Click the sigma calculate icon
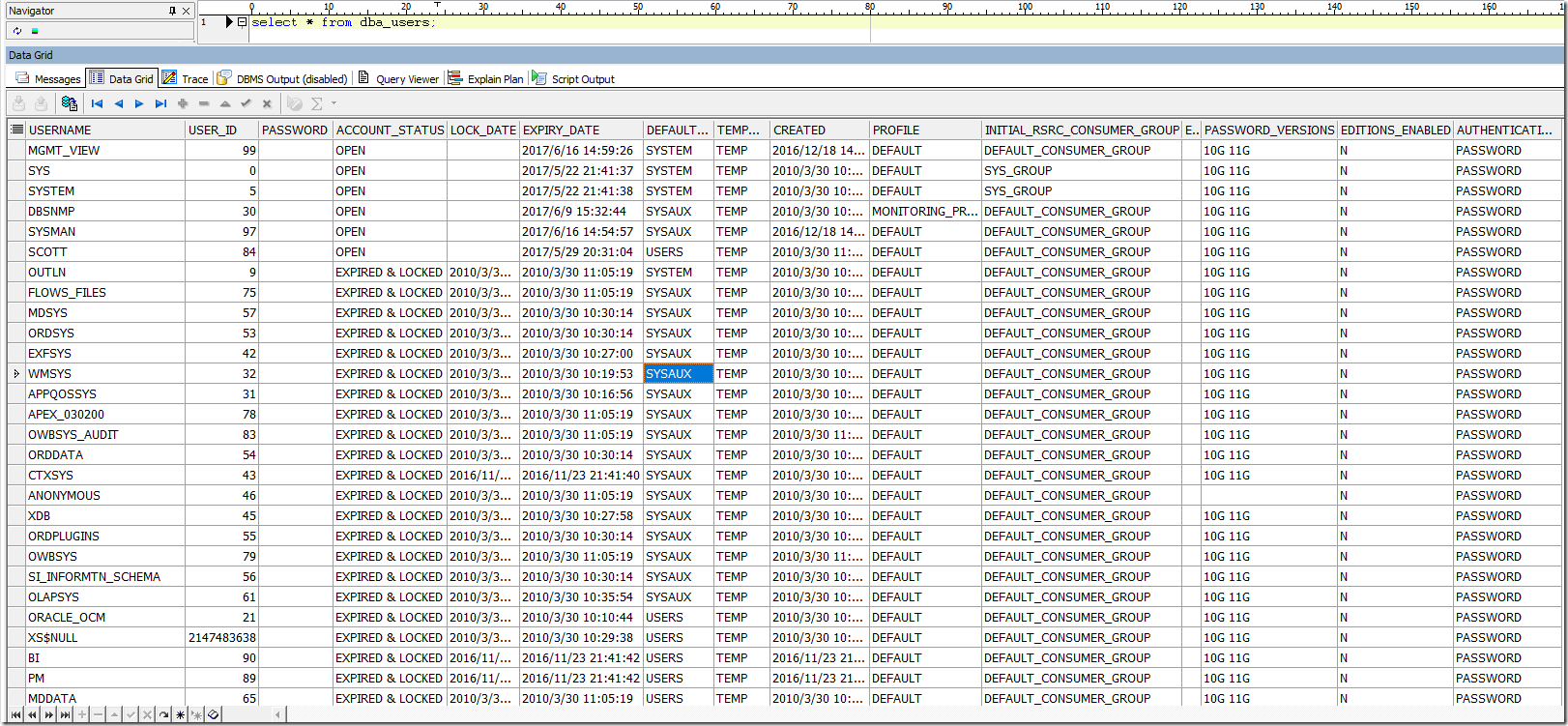 click(316, 103)
